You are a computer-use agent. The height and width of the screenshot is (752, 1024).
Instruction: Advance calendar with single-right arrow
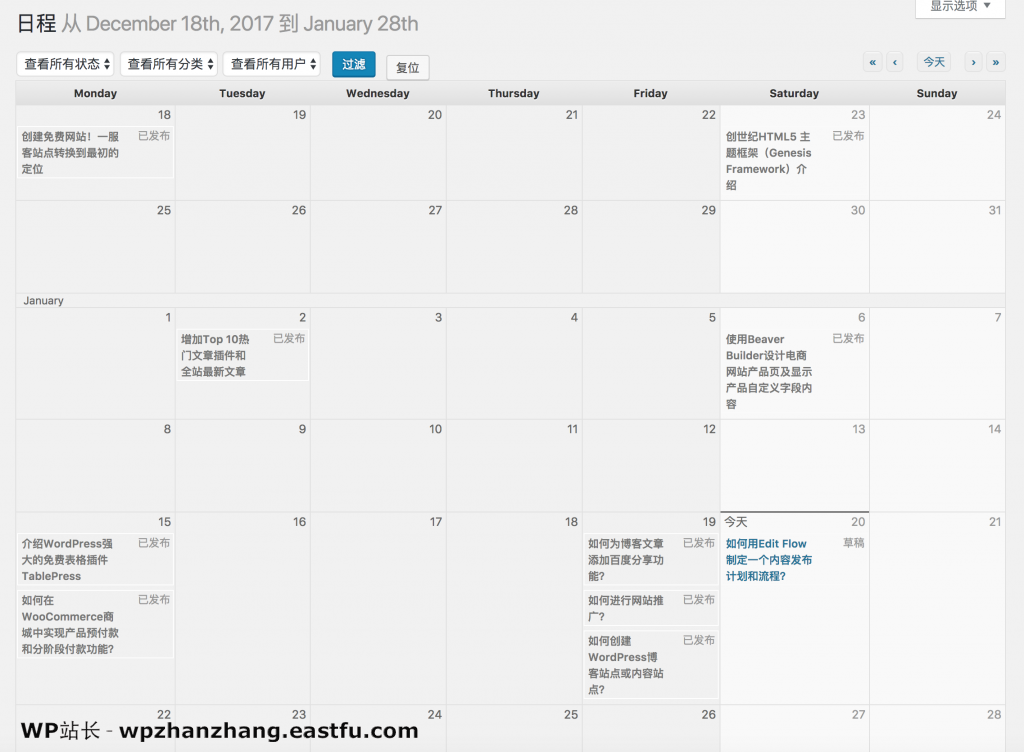973,62
